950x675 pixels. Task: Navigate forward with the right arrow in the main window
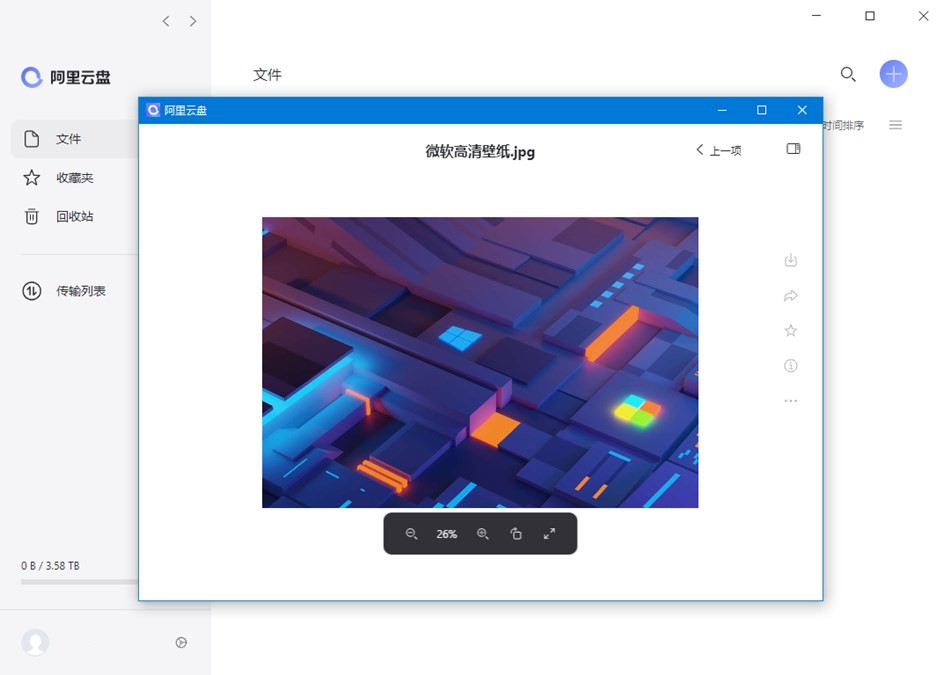[193, 21]
